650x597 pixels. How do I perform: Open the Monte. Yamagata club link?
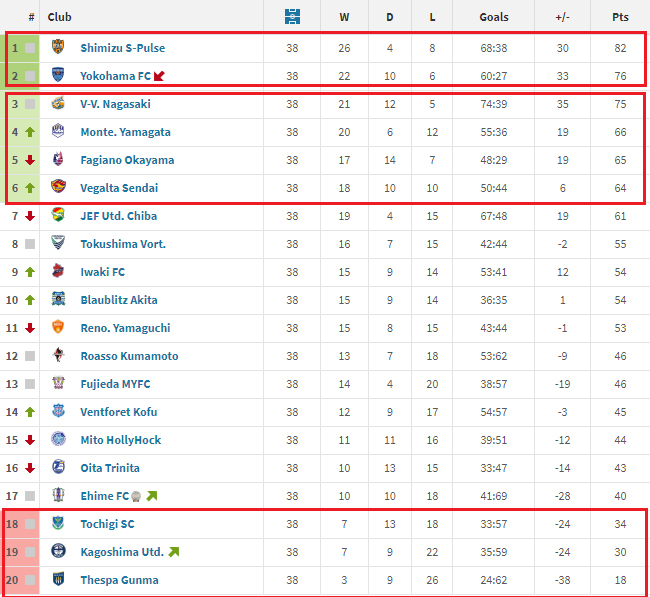[x=125, y=132]
